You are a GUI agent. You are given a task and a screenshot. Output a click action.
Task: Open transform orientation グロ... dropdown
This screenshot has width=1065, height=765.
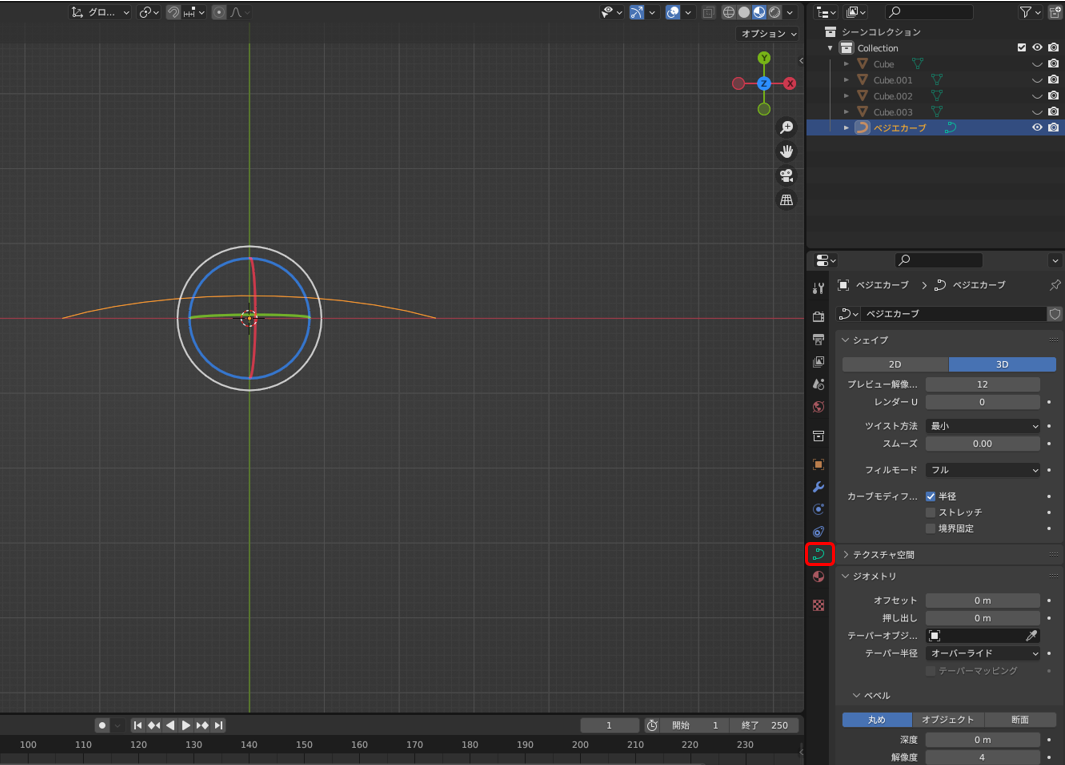coord(101,12)
